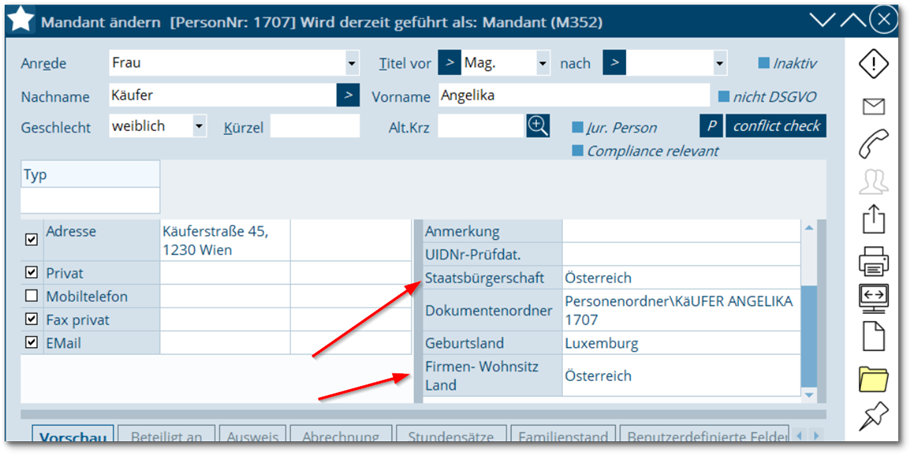Open the yellow folder icon
The image size is (913, 456).
pyautogui.click(x=874, y=379)
